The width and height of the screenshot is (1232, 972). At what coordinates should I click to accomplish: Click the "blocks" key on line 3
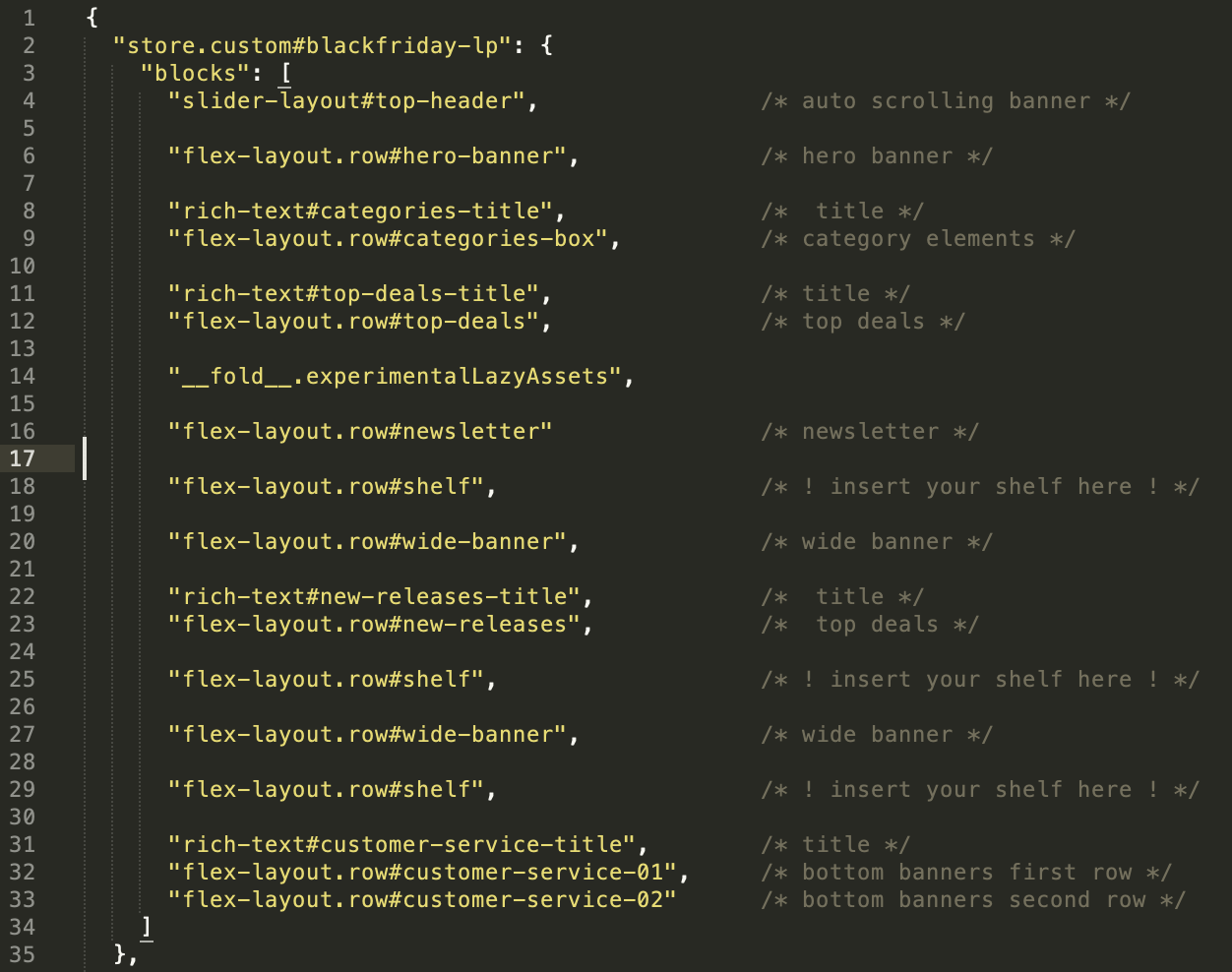point(195,73)
